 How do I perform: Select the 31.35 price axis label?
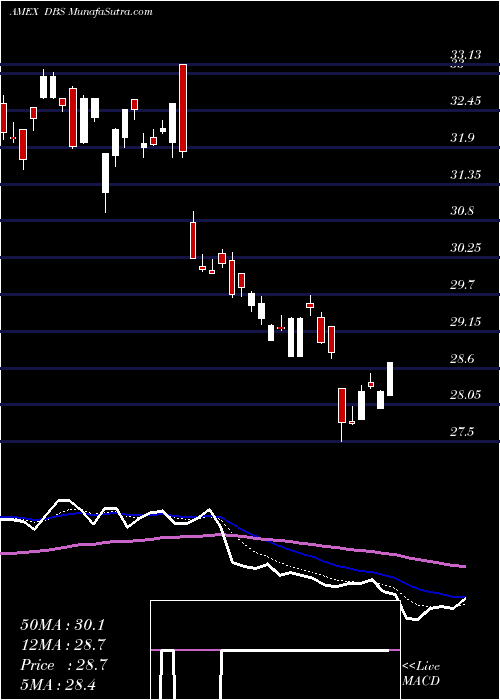[x=465, y=175]
